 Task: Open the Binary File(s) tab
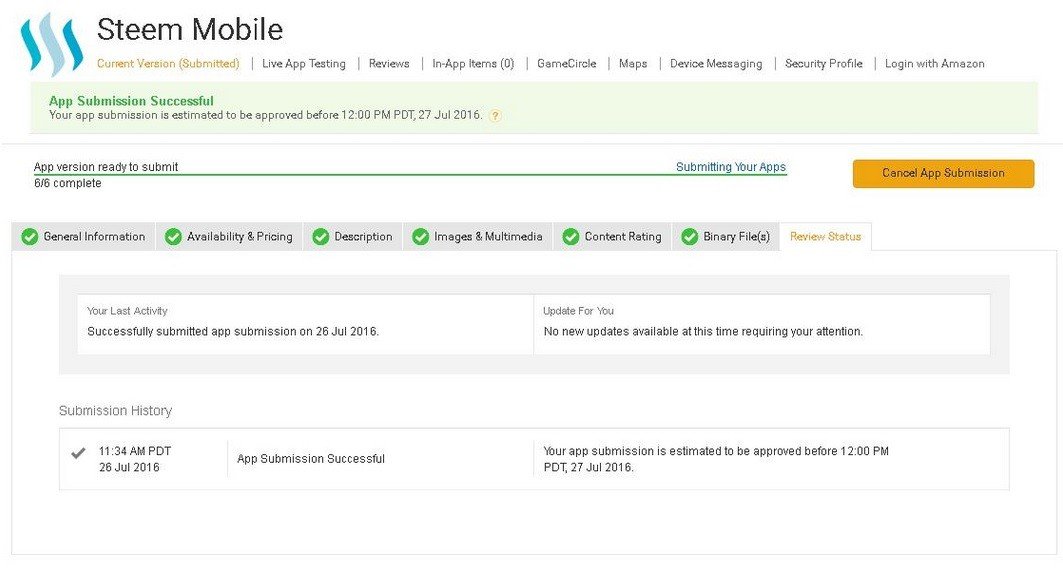[726, 237]
